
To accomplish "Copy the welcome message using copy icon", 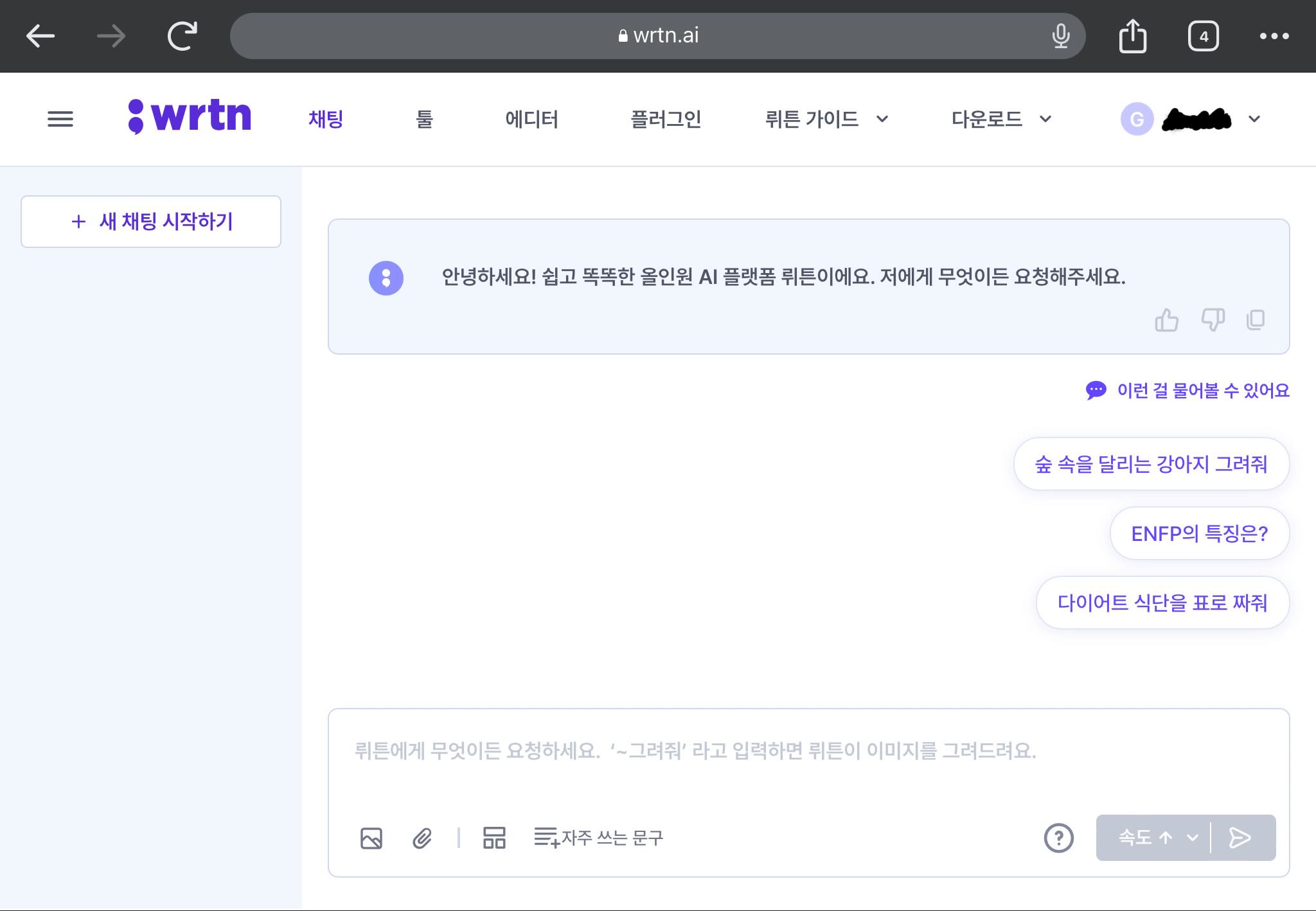I will (x=1254, y=320).
